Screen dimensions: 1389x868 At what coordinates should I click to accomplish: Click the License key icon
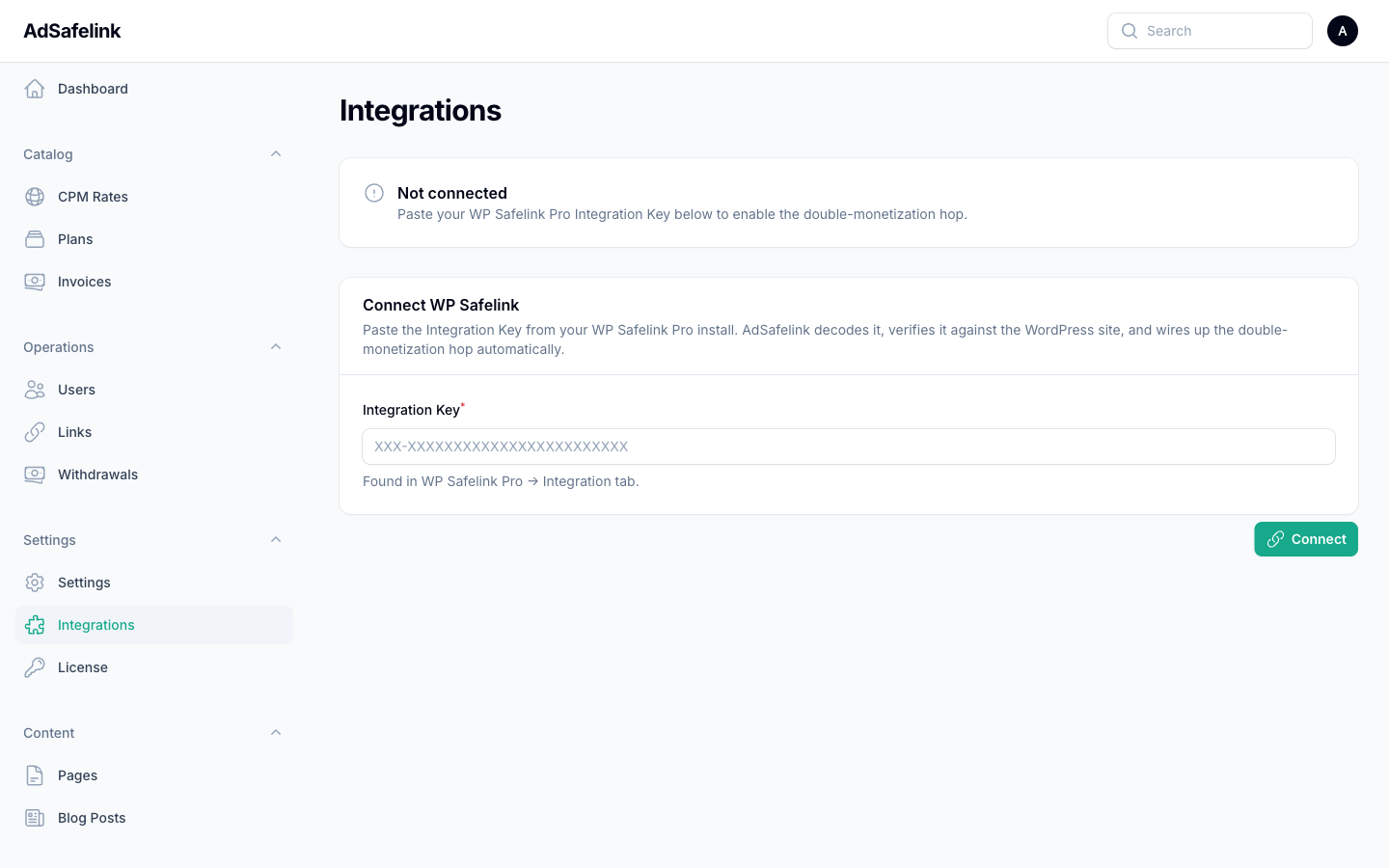pos(35,667)
